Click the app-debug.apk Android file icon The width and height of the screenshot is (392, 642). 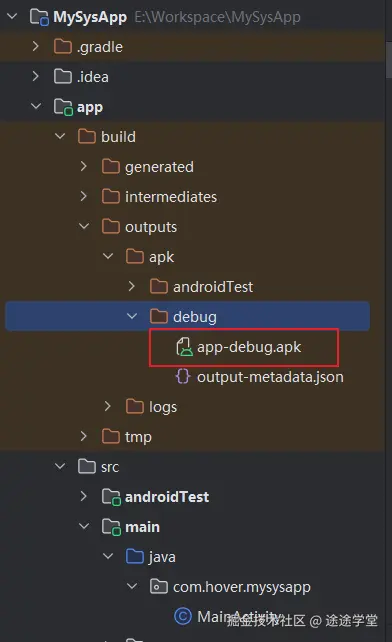[184, 347]
